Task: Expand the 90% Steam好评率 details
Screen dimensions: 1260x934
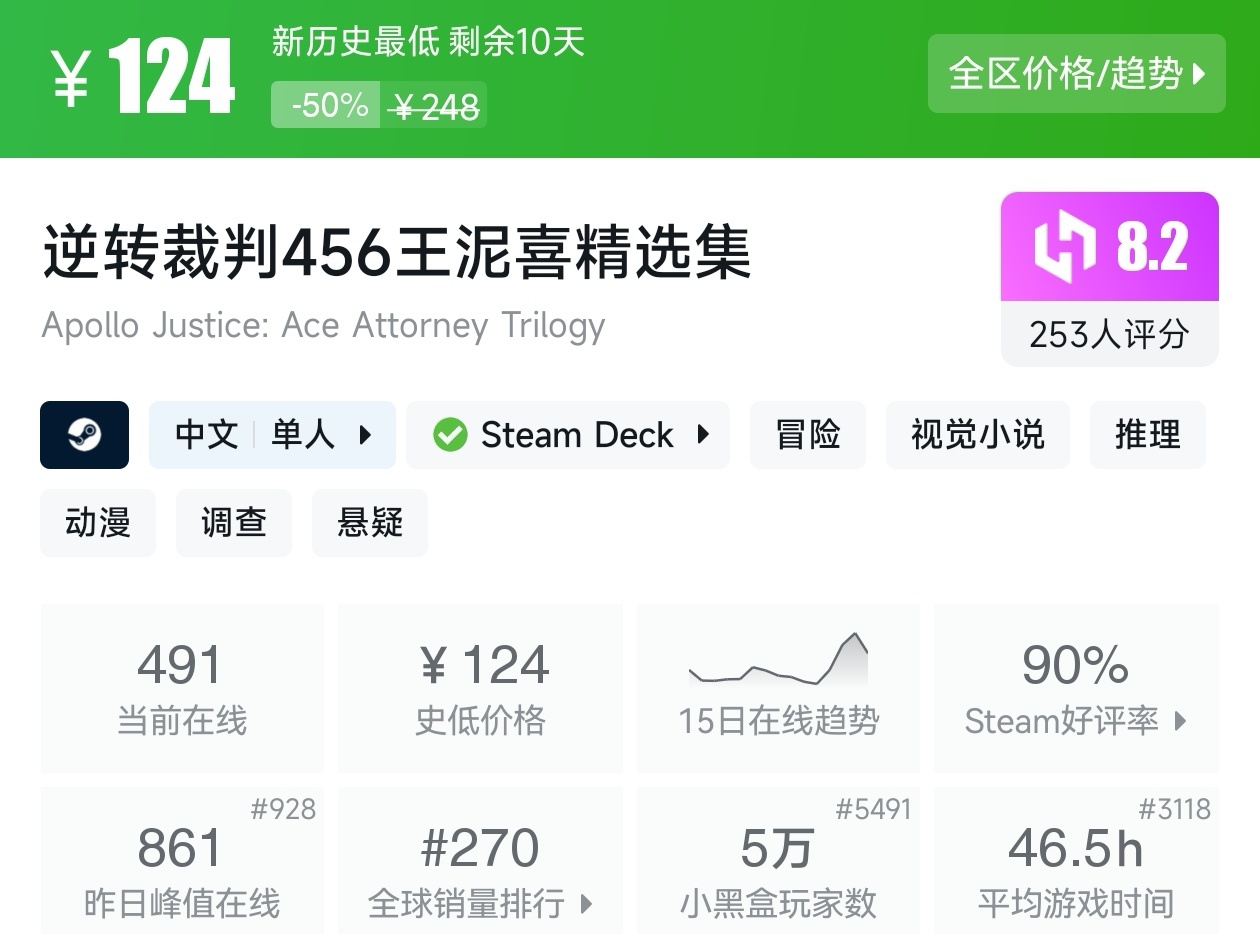Action: 1076,688
